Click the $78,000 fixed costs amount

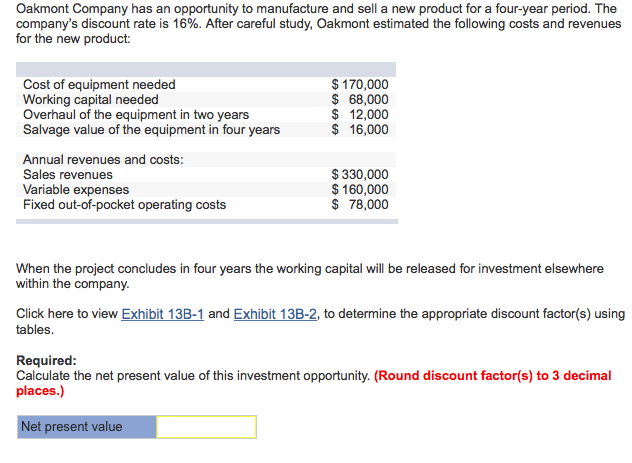click(360, 205)
